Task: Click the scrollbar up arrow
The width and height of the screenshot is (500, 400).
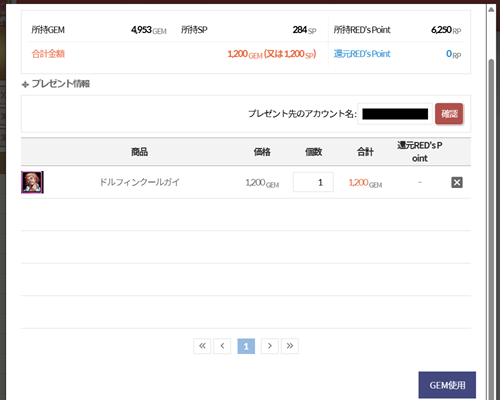Action: coord(491,9)
